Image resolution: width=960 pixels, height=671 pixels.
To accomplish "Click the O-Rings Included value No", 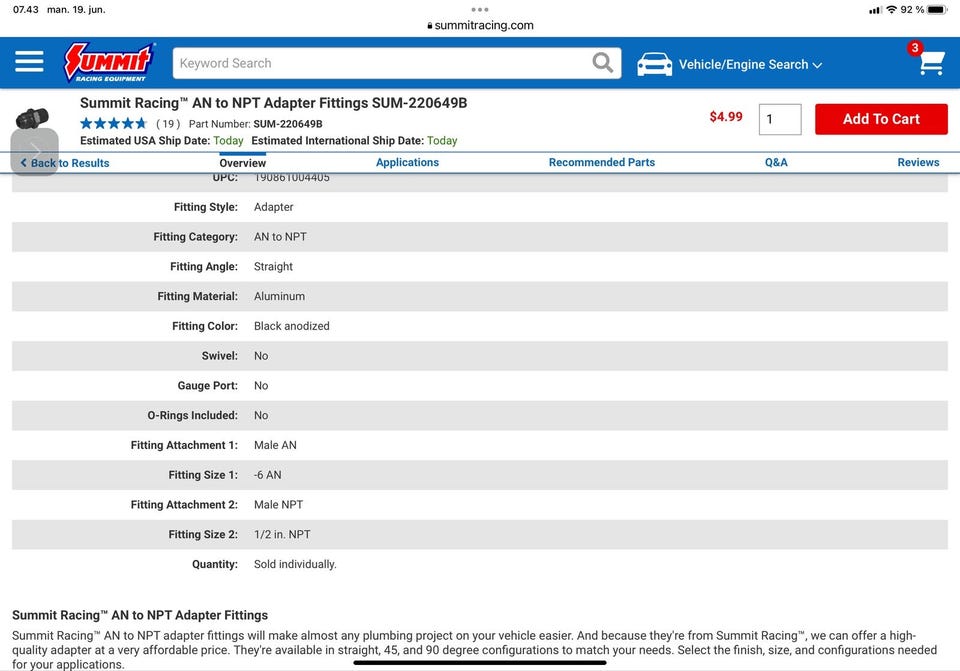I will [x=261, y=415].
